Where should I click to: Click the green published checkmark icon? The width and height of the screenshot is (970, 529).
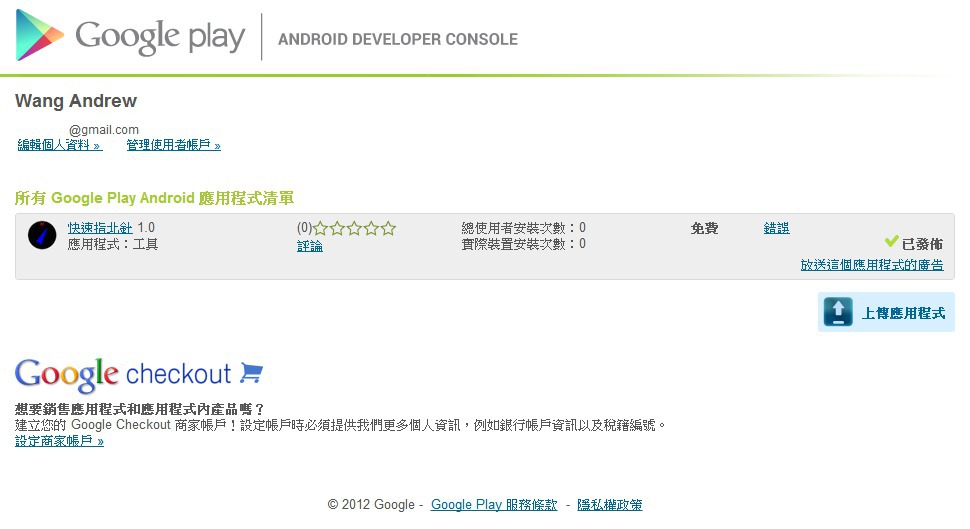pyautogui.click(x=892, y=242)
